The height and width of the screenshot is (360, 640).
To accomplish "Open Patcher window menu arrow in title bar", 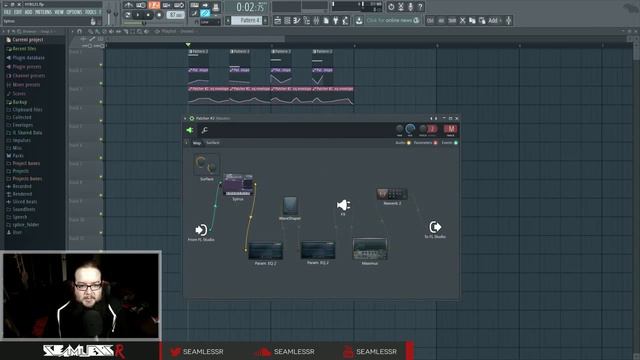I will pyautogui.click(x=186, y=118).
